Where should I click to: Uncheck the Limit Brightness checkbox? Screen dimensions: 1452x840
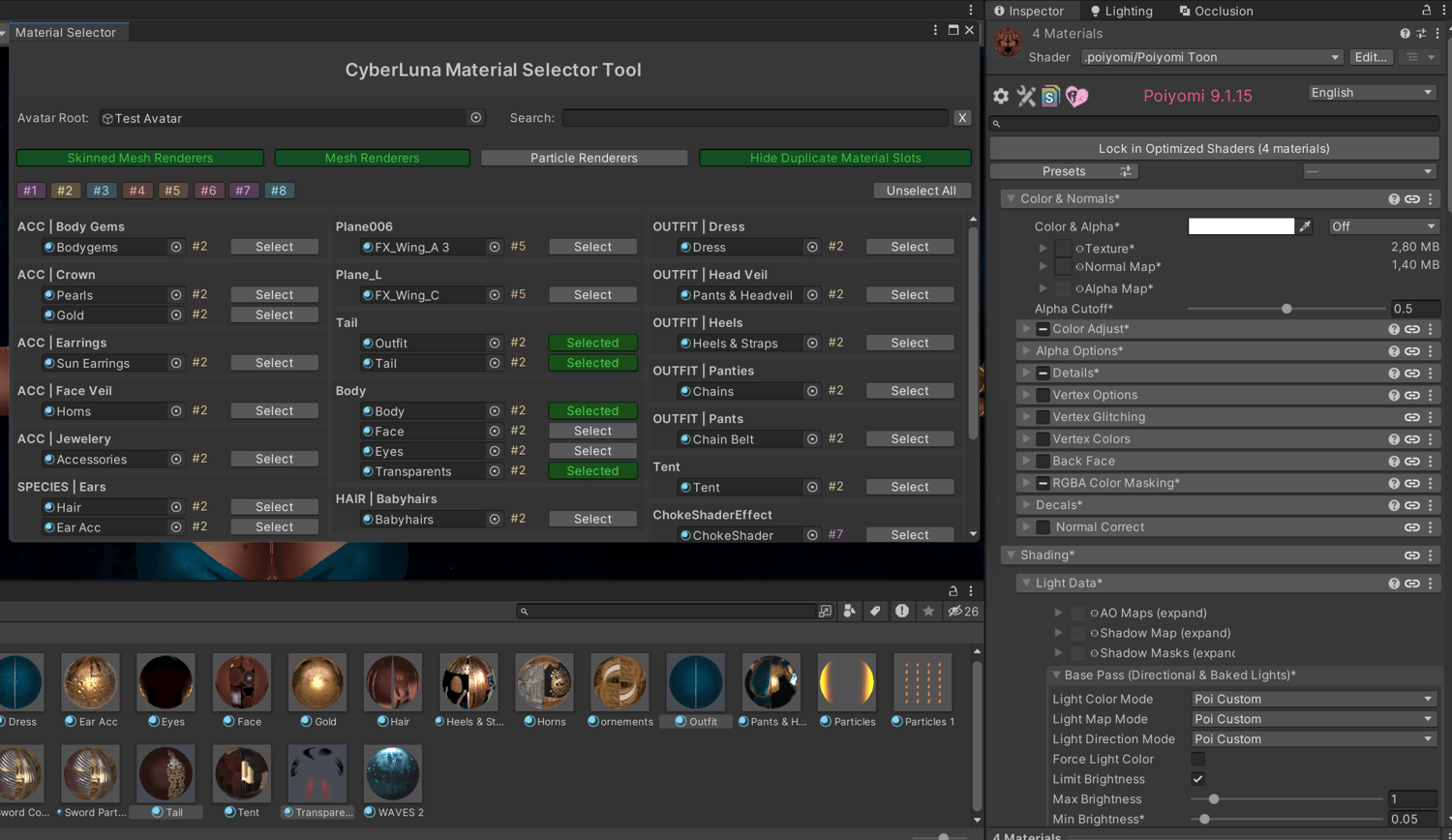point(1197,779)
